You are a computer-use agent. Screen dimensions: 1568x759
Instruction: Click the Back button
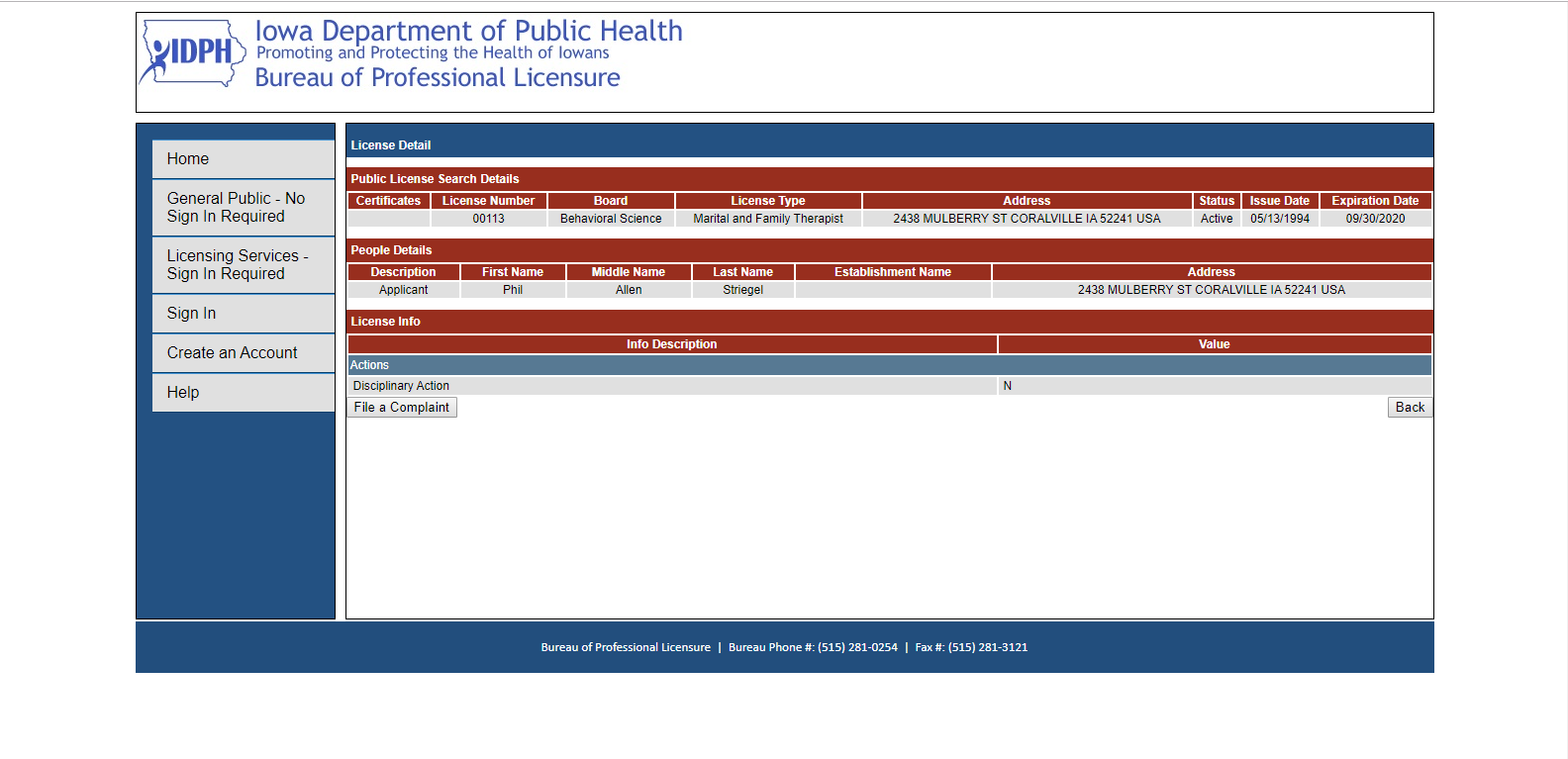tap(1409, 407)
